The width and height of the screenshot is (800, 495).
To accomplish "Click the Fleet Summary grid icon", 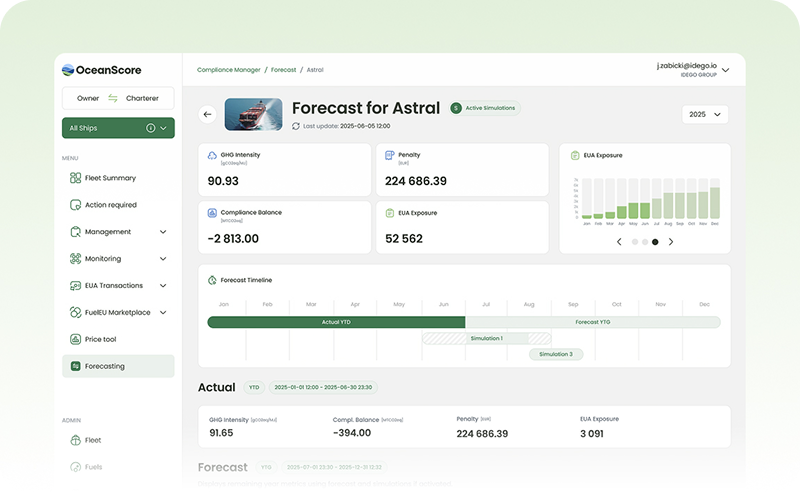I will [x=75, y=178].
